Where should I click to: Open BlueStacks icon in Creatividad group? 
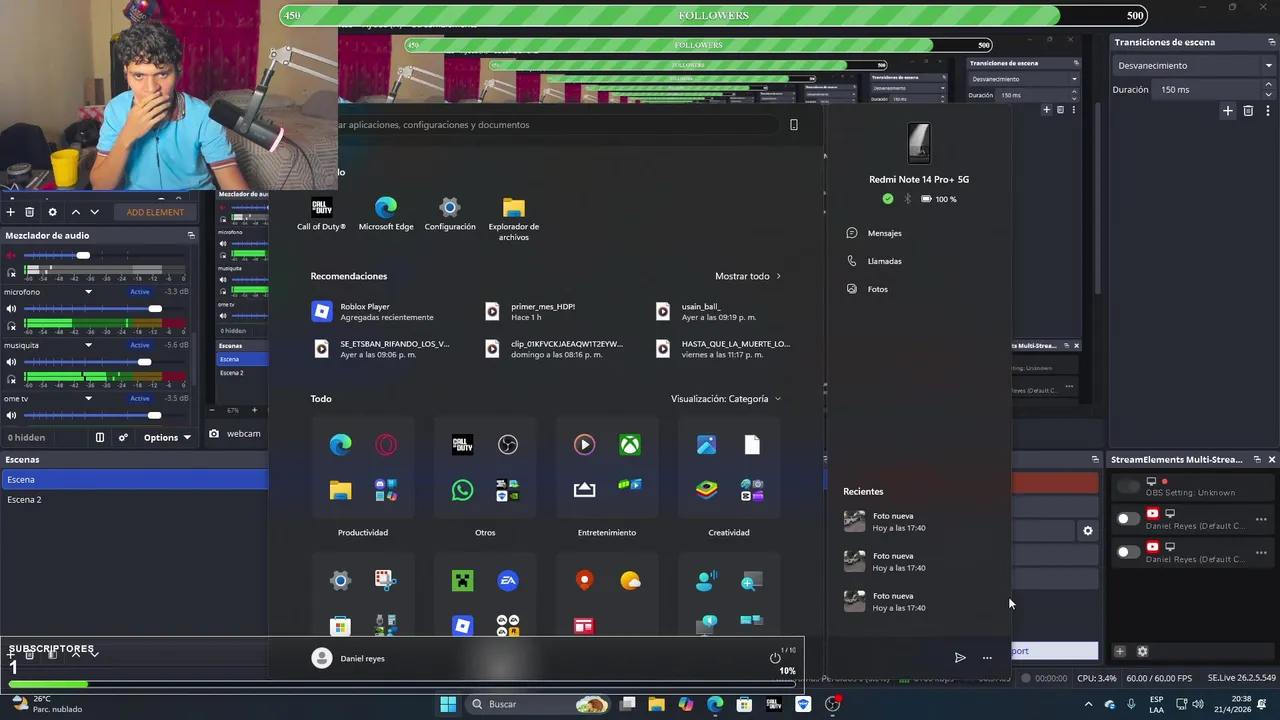click(706, 490)
